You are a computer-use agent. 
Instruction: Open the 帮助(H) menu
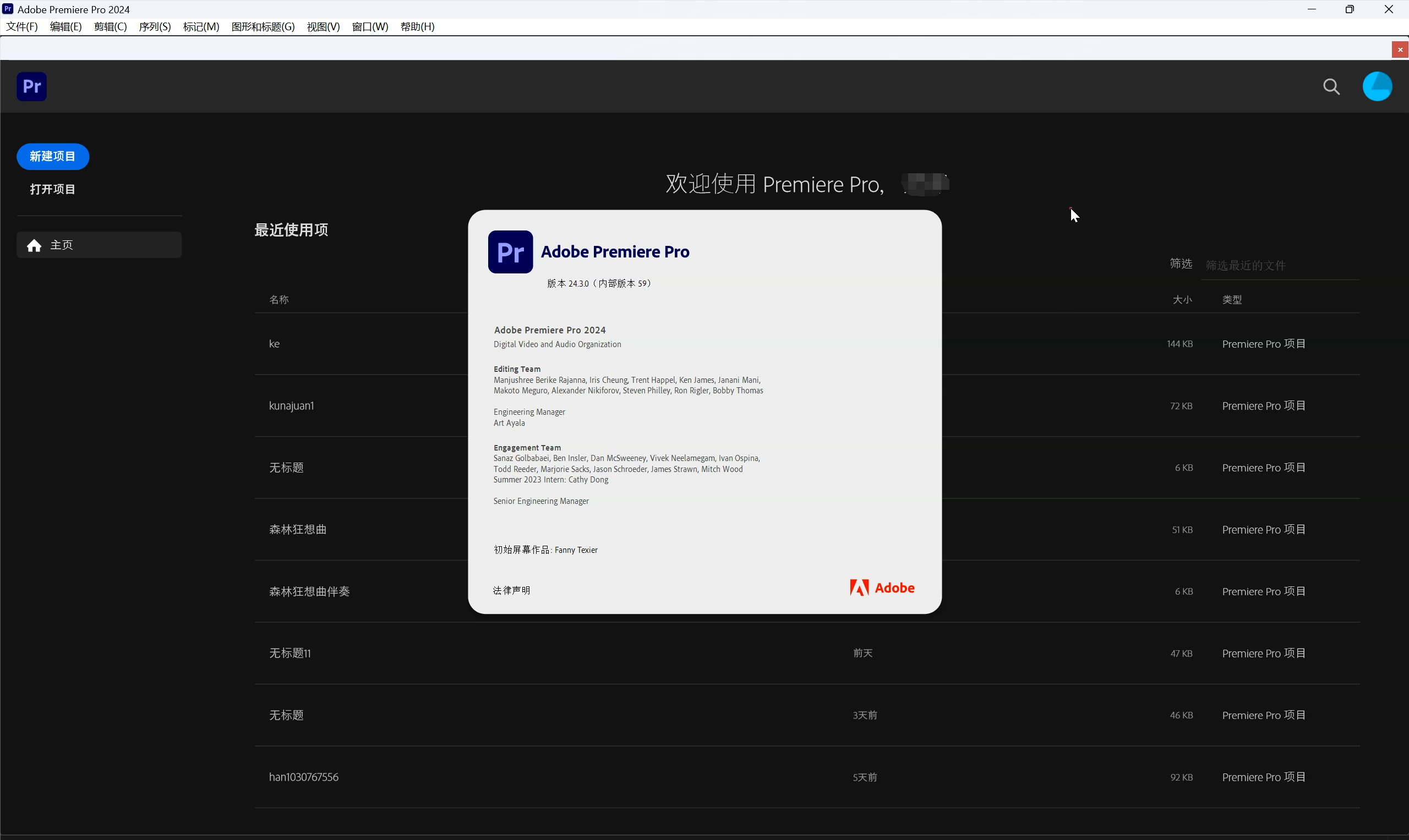click(417, 26)
